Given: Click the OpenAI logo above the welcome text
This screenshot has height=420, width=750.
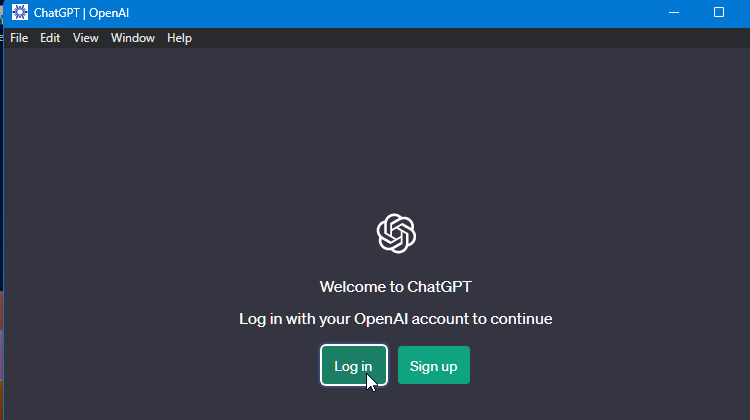Looking at the screenshot, I should pyautogui.click(x=396, y=233).
